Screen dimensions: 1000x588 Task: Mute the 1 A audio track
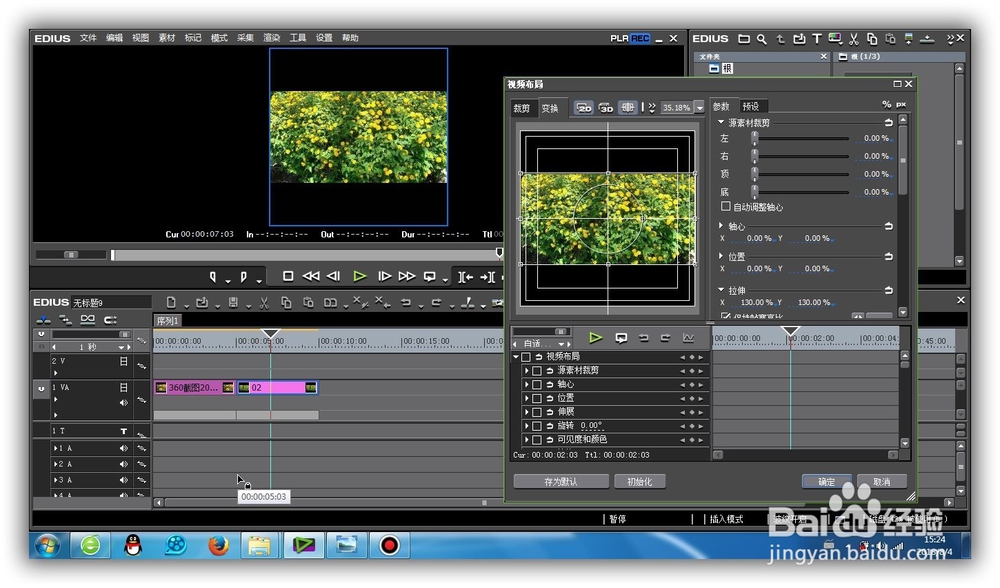pyautogui.click(x=124, y=448)
